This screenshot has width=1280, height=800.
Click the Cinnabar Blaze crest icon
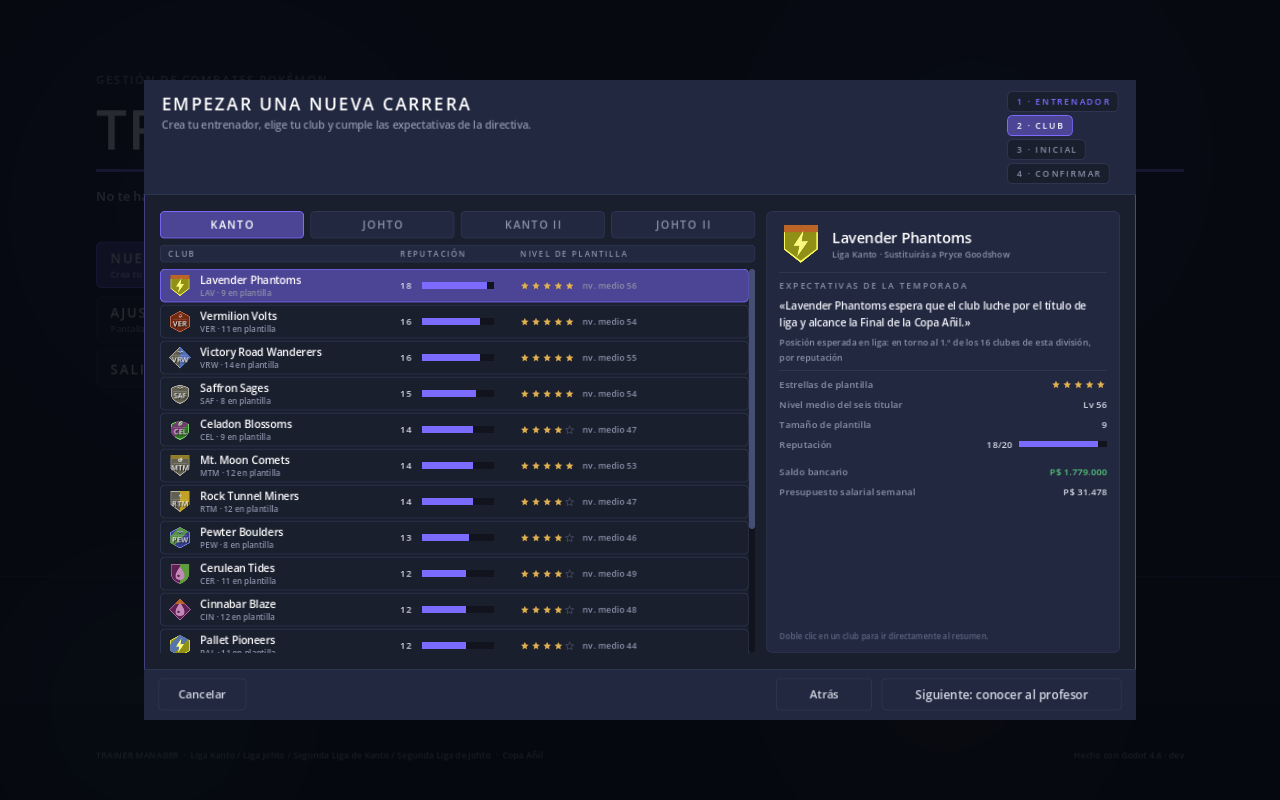(180, 610)
